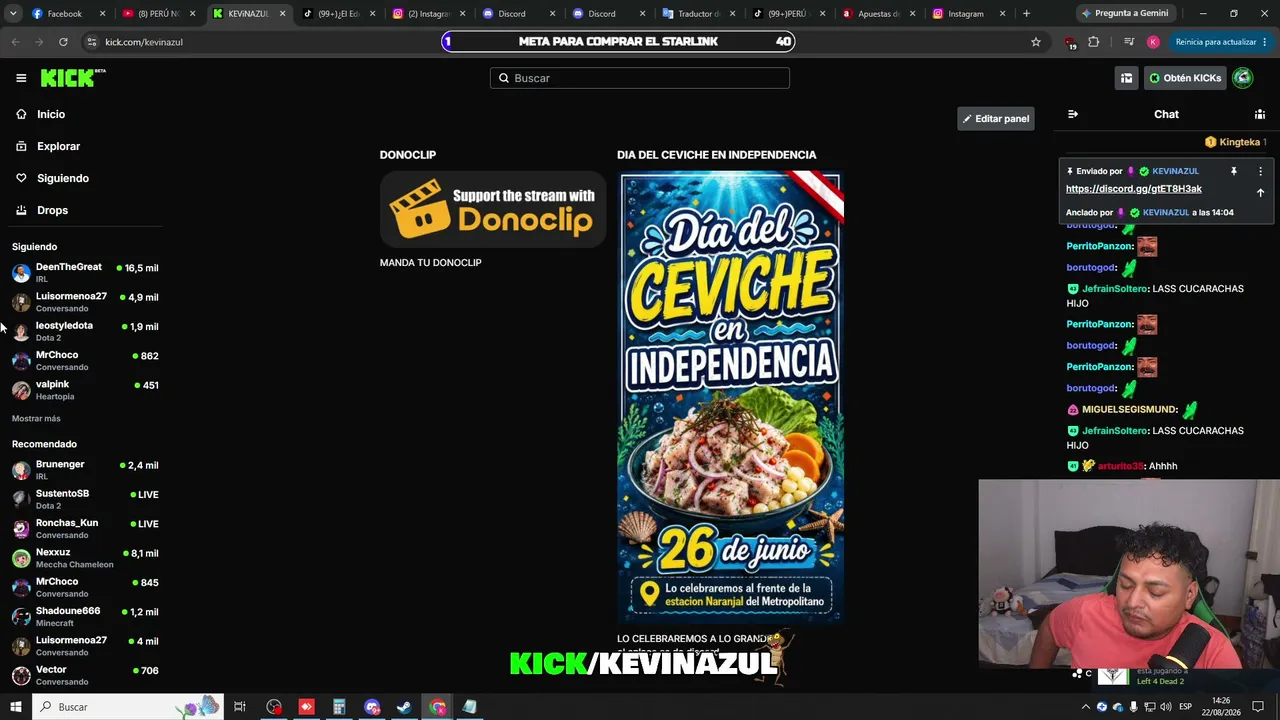The height and width of the screenshot is (720, 1280).
Task: Open the Windows Start menu
Action: (16, 707)
